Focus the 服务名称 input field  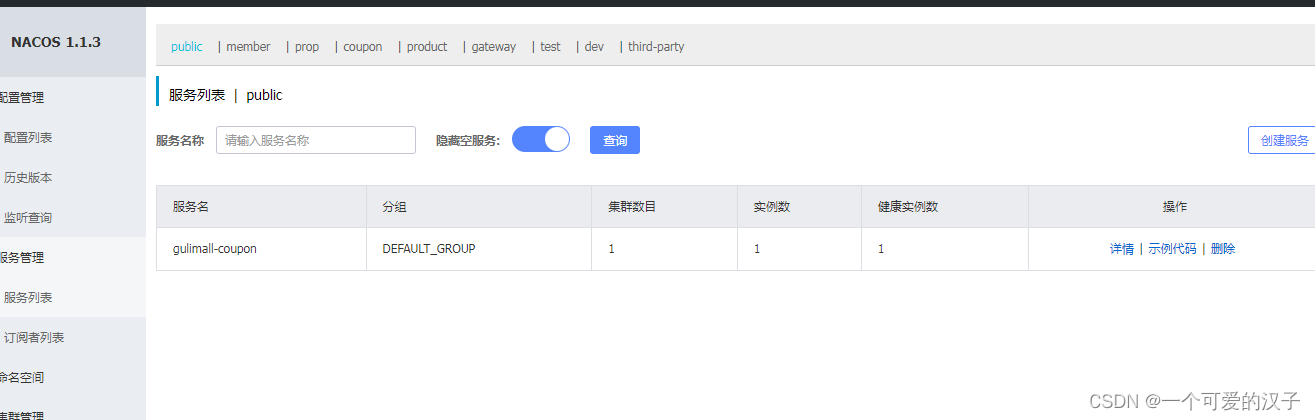click(316, 140)
